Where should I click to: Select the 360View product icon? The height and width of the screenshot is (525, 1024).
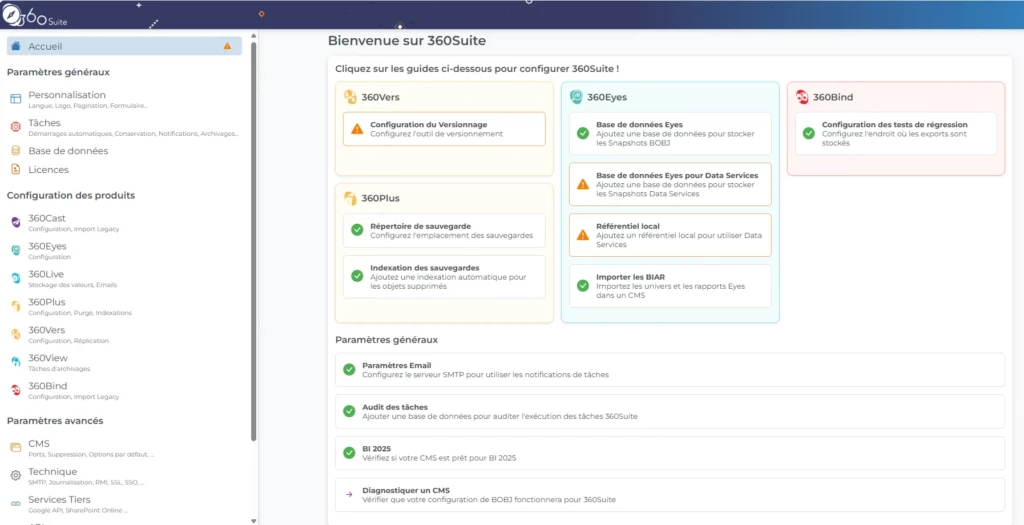tap(15, 362)
